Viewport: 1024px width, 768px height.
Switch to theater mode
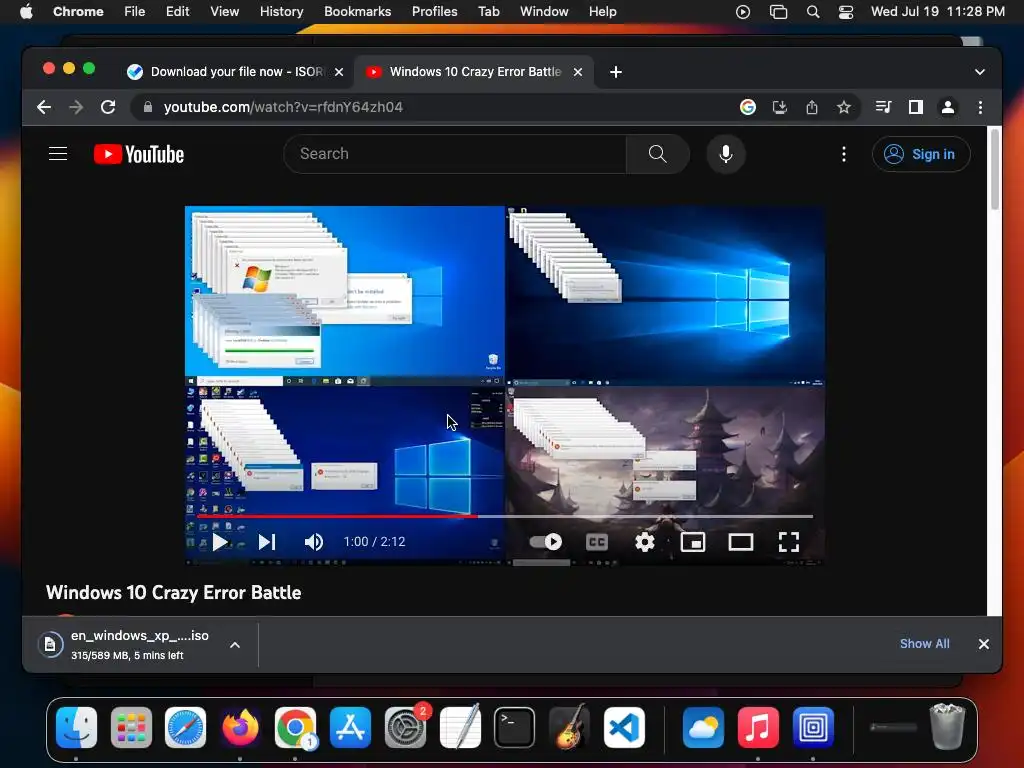(x=741, y=542)
